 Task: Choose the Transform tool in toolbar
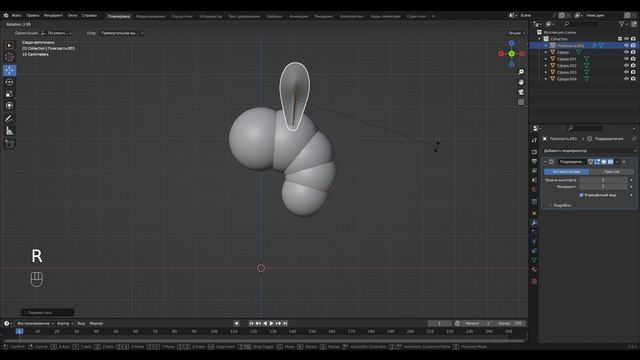[9, 106]
